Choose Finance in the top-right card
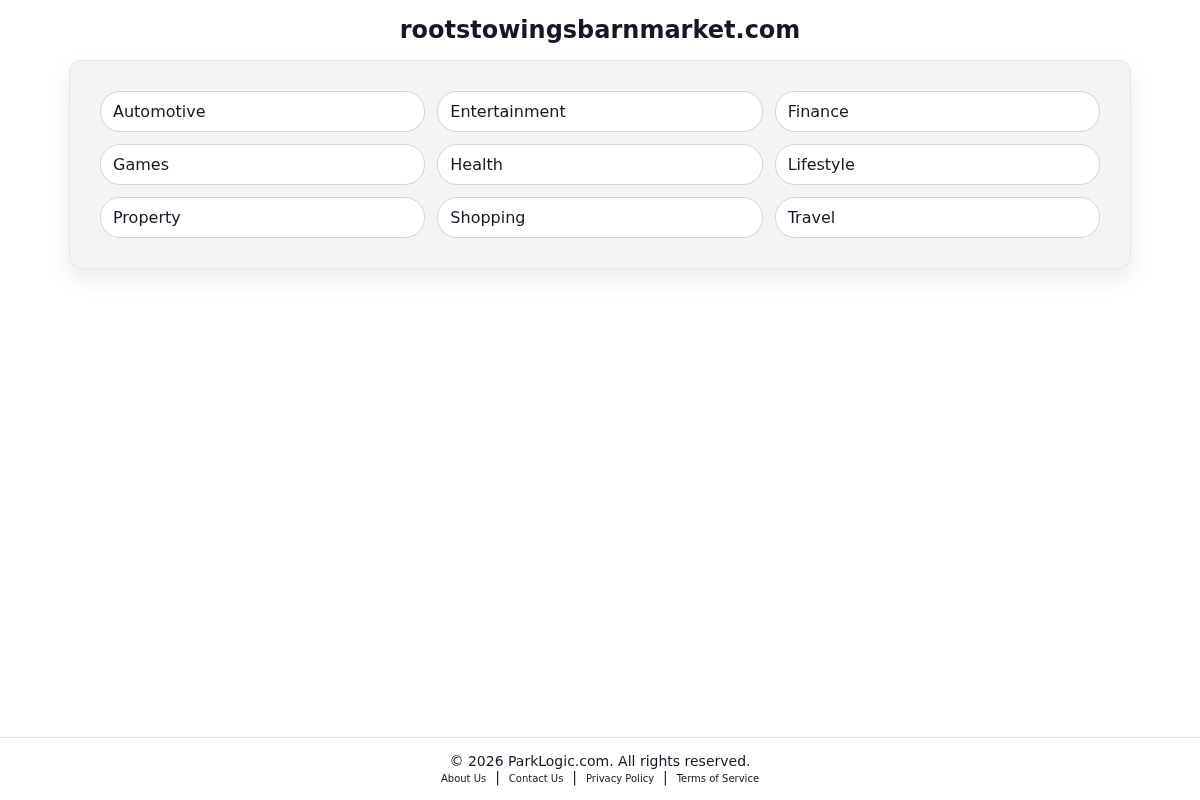 point(937,111)
